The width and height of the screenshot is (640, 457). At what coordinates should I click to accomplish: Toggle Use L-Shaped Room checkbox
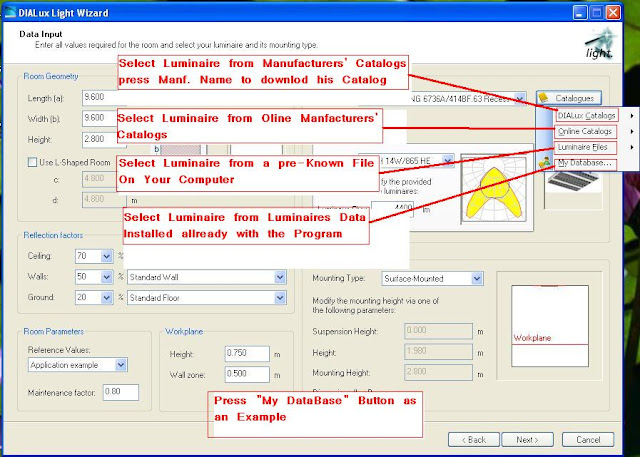(32, 162)
